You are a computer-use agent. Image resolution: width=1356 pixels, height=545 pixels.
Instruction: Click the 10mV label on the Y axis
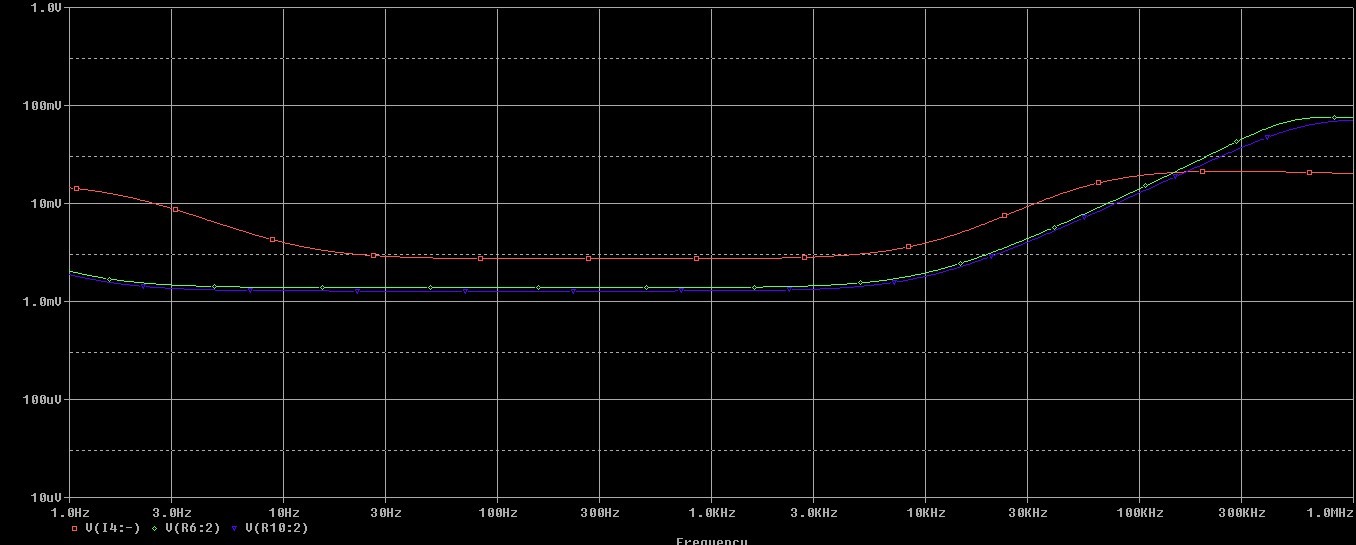click(47, 203)
